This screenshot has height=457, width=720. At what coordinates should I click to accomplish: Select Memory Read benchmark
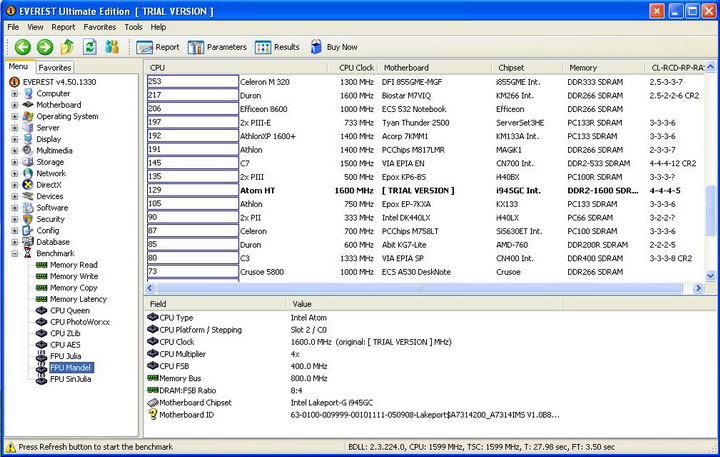(x=73, y=265)
